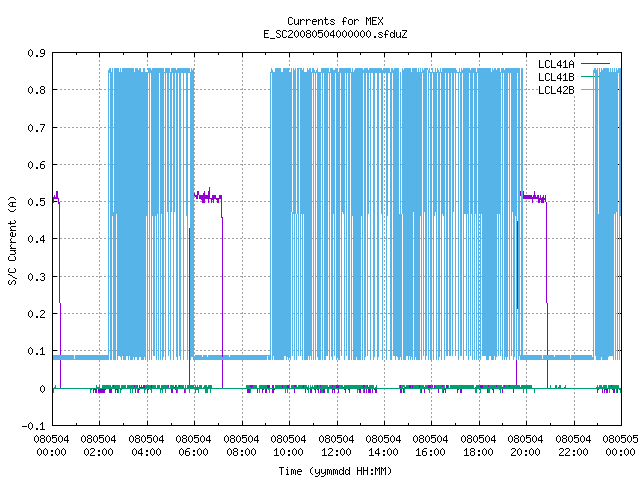The width and height of the screenshot is (640, 480).
Task: Click the 0.7 y-axis tick label
Action: pos(36,128)
